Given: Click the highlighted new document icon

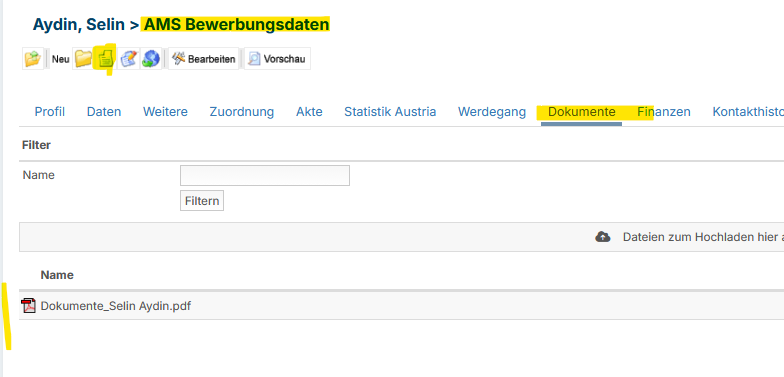Looking at the screenshot, I should tap(105, 59).
